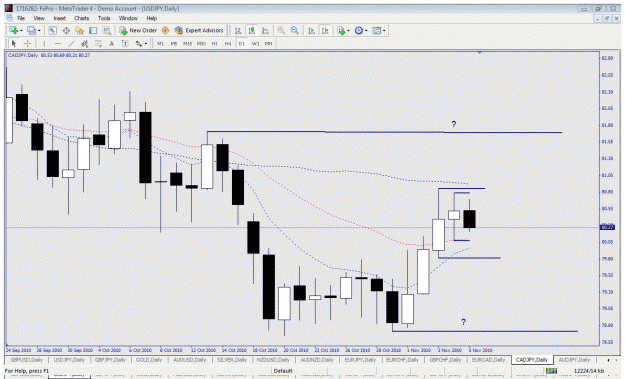This screenshot has height=379, width=625.
Task: Open the Window menu
Action: [x=128, y=18]
